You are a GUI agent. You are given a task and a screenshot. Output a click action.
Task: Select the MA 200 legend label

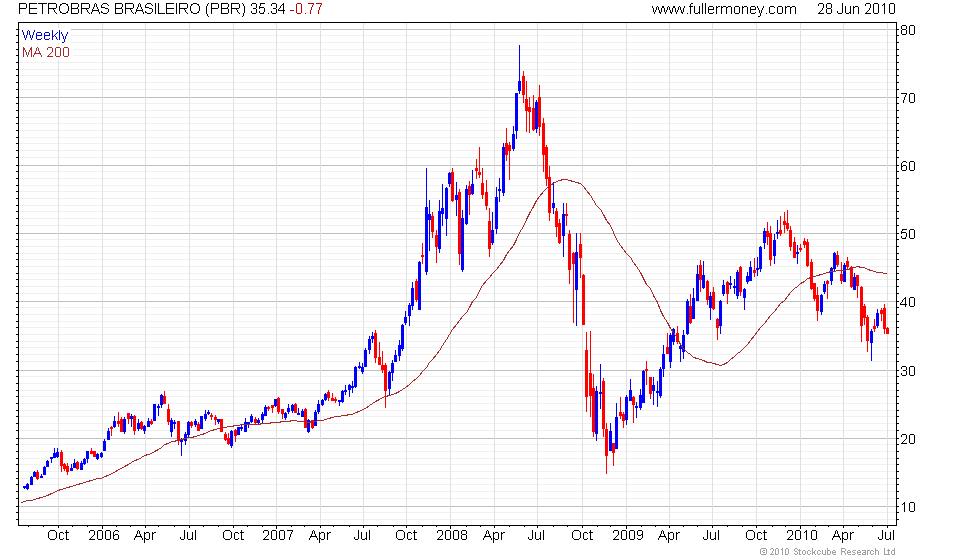click(x=46, y=52)
